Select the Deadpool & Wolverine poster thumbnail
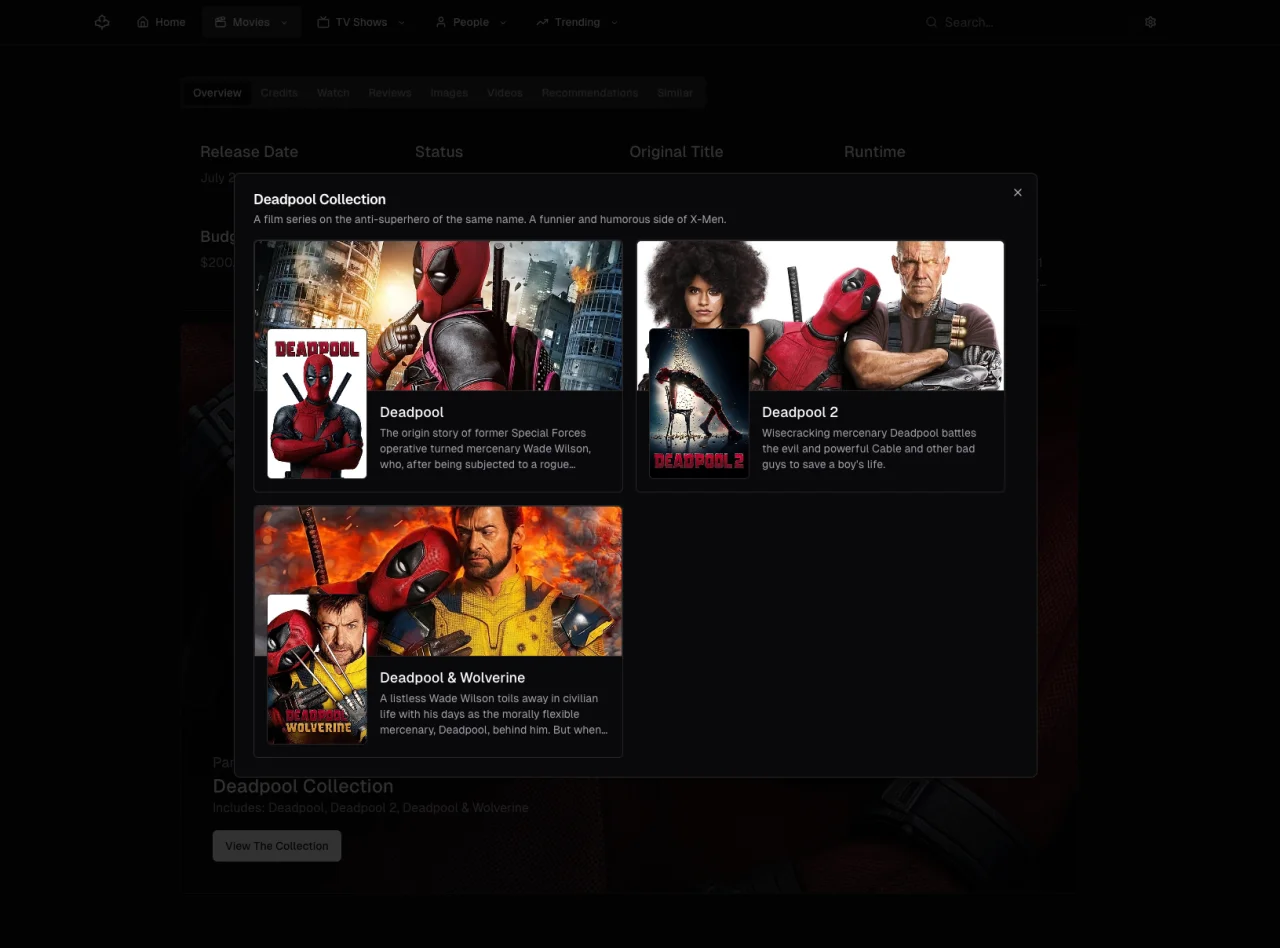Viewport: 1280px width, 948px height. pos(317,669)
